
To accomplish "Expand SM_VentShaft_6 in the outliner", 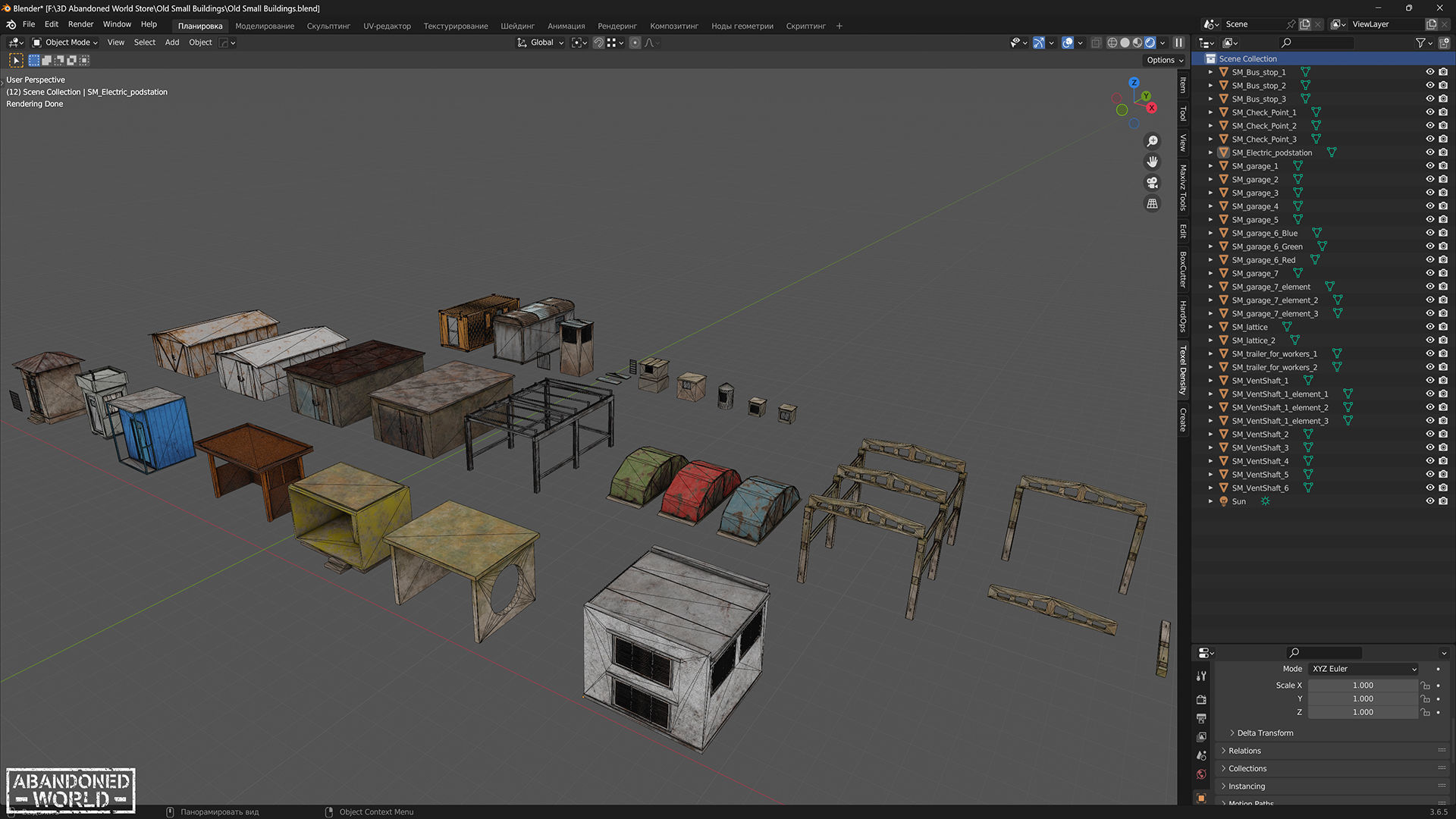I will 1210,488.
